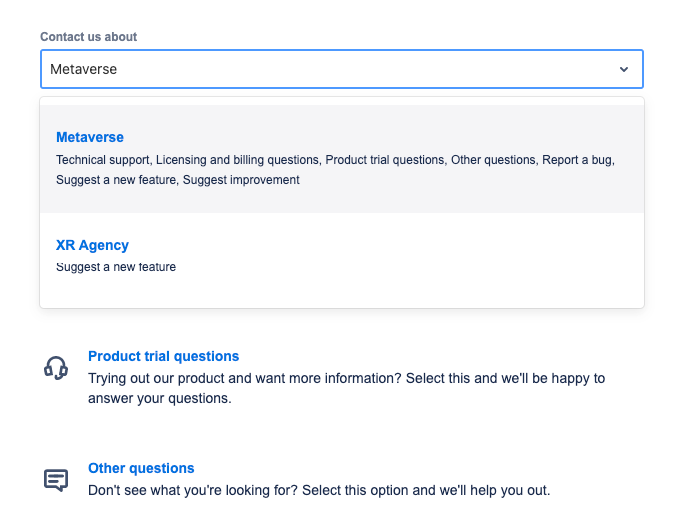Screen dimensions: 684x518
Task: Click 'Suggest improvement' text in Metaverse option
Action: pos(241,180)
